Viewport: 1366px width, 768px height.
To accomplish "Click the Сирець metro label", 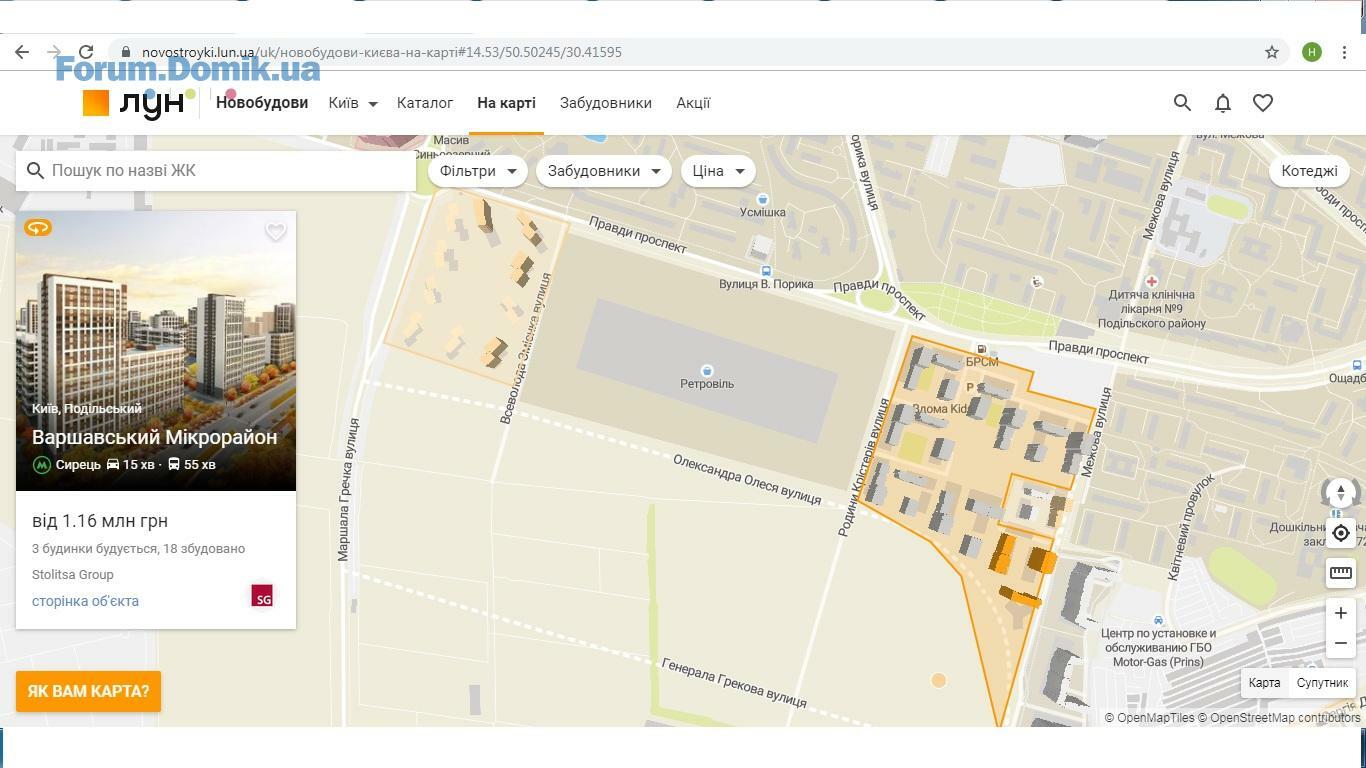I will tap(78, 464).
